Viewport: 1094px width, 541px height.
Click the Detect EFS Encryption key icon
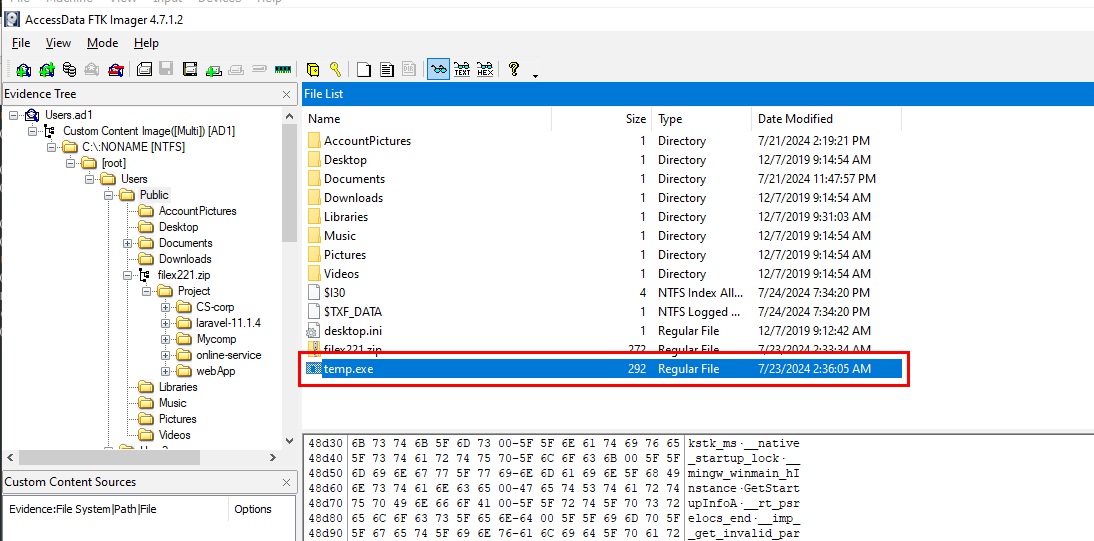point(335,69)
